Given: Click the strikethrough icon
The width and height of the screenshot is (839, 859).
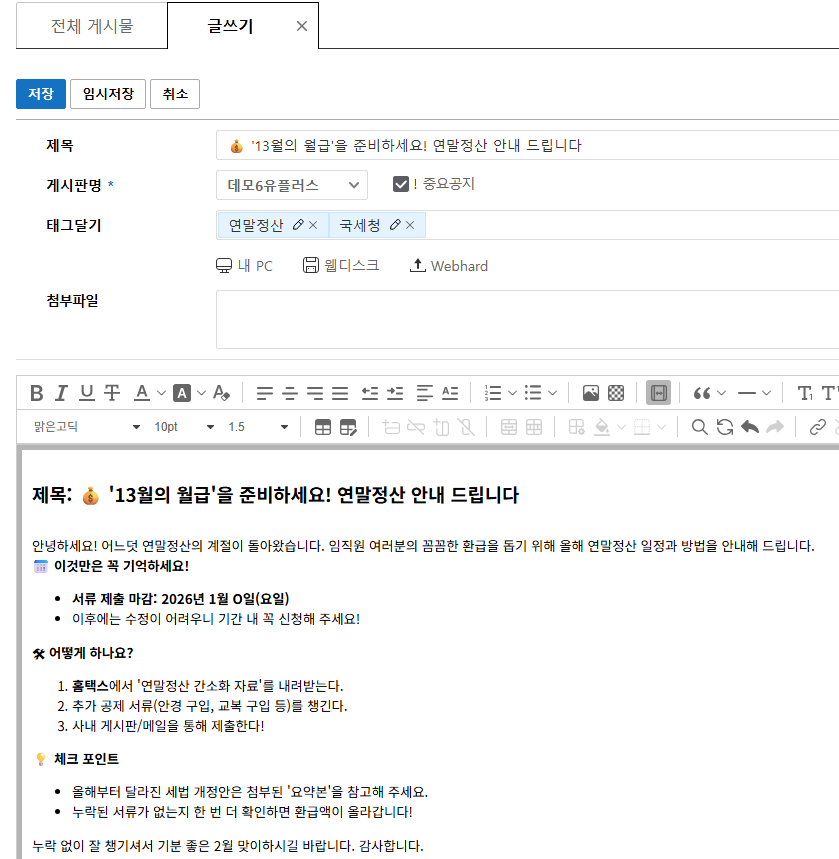Looking at the screenshot, I should tap(112, 393).
